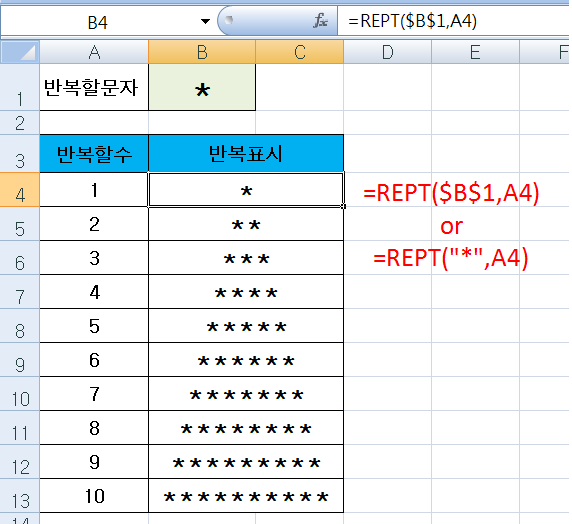Click the formula bar with =REPT($B$1,A4)
The image size is (572, 524).
453,21
